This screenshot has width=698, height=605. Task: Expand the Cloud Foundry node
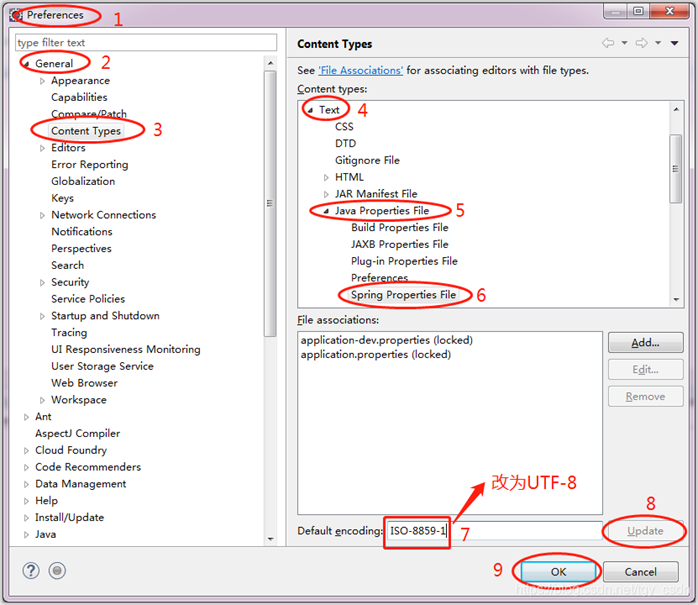click(26, 451)
